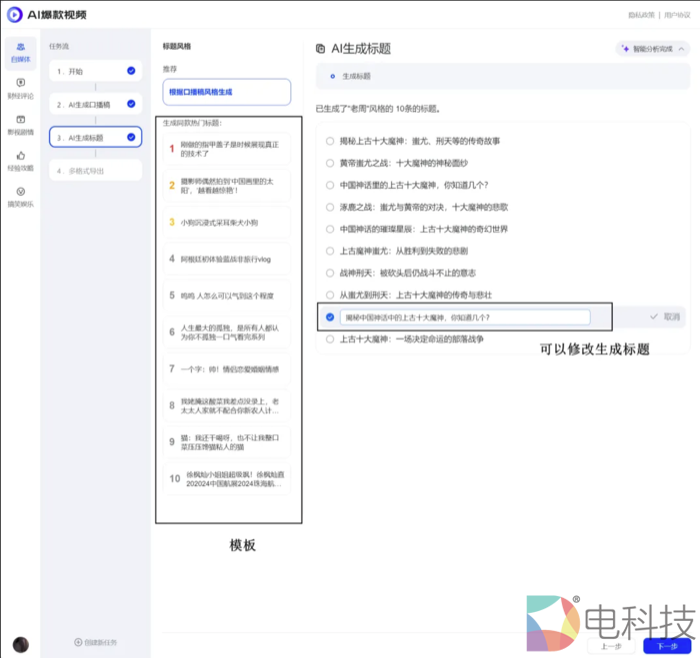Screen dimensions: 700x658
Task: Open the 自媒体 sidebar category
Action: coord(20,52)
